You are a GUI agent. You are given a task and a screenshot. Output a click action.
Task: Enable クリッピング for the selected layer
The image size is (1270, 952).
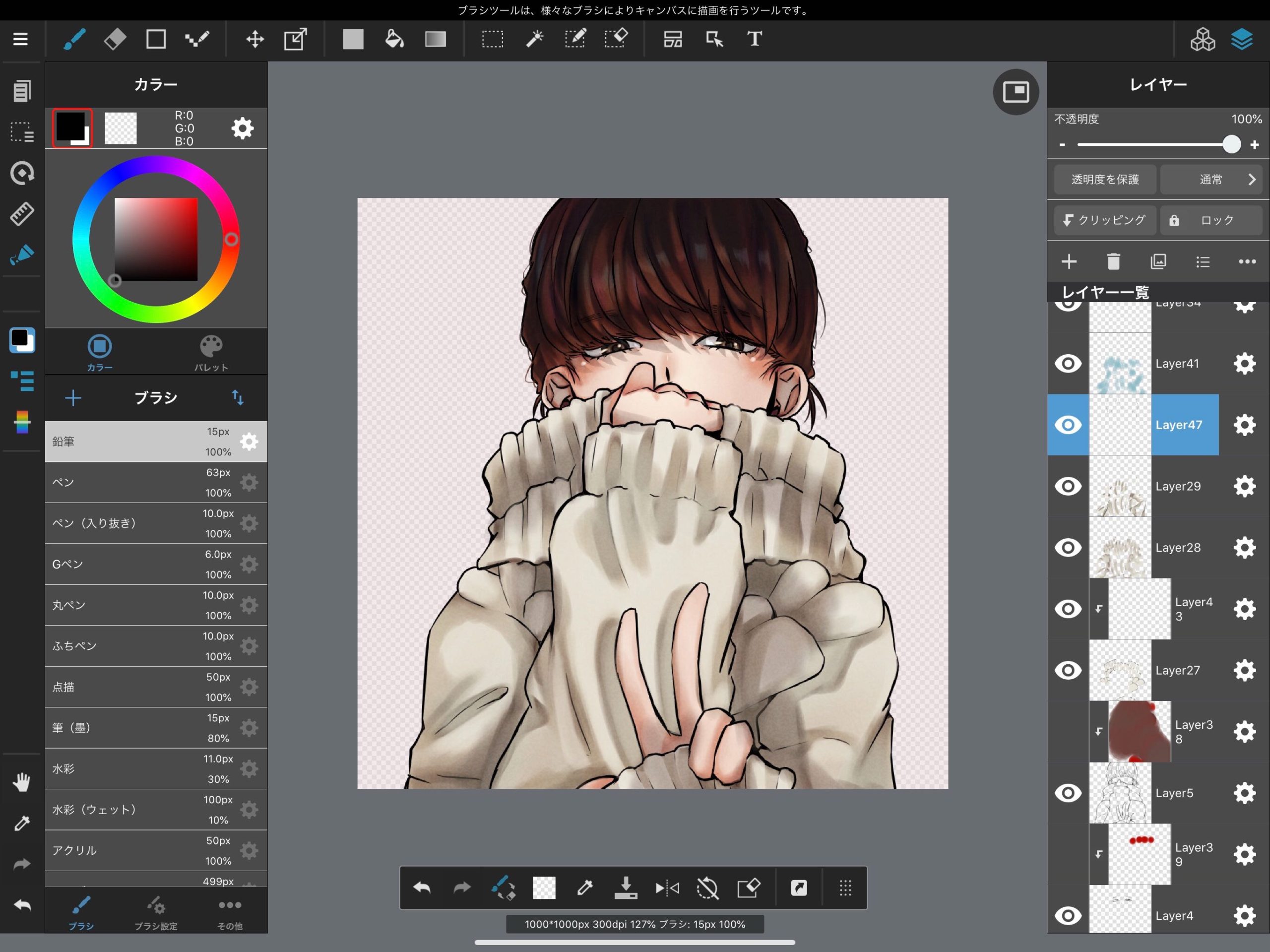[x=1103, y=220]
